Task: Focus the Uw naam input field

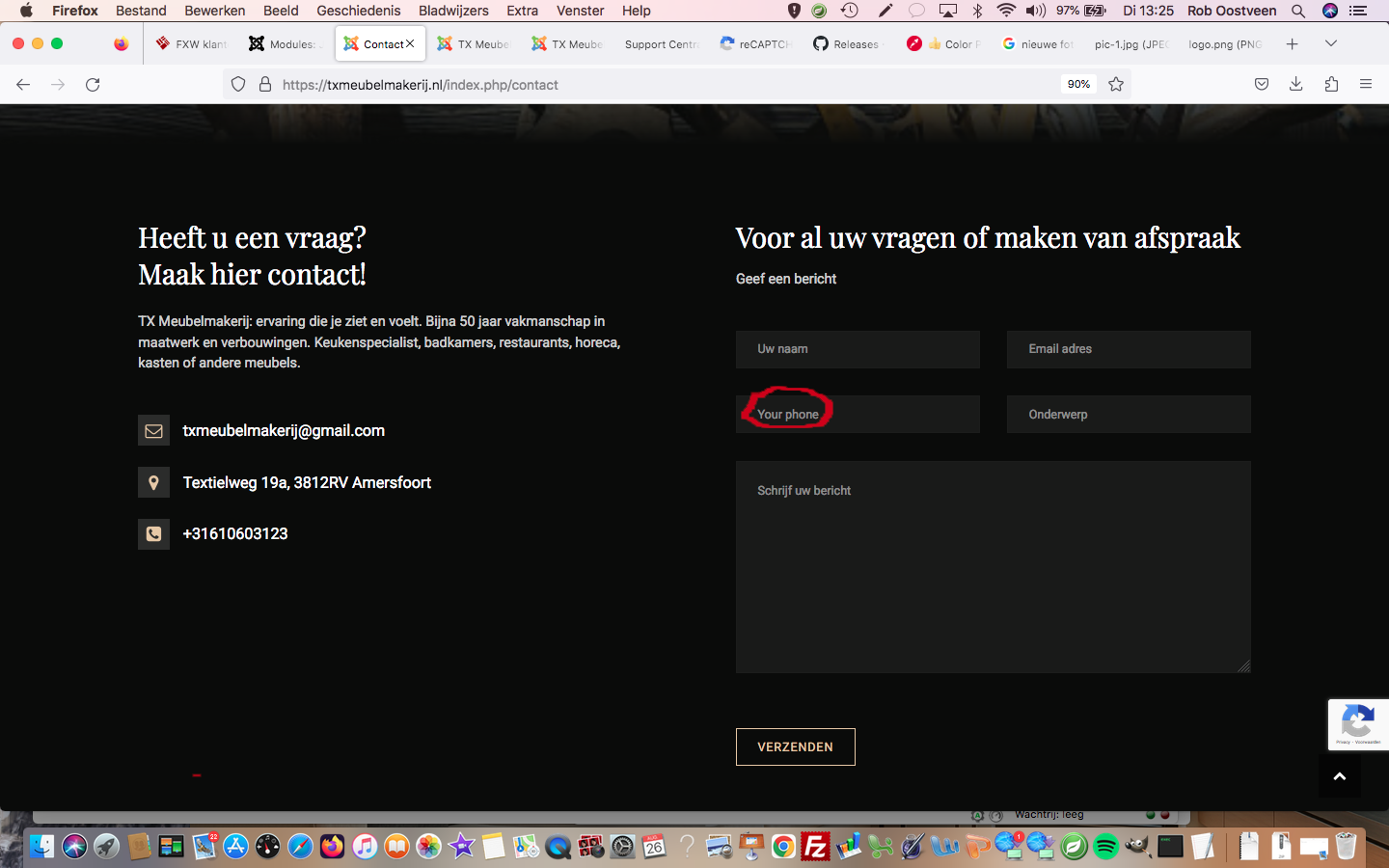Action: tap(858, 349)
